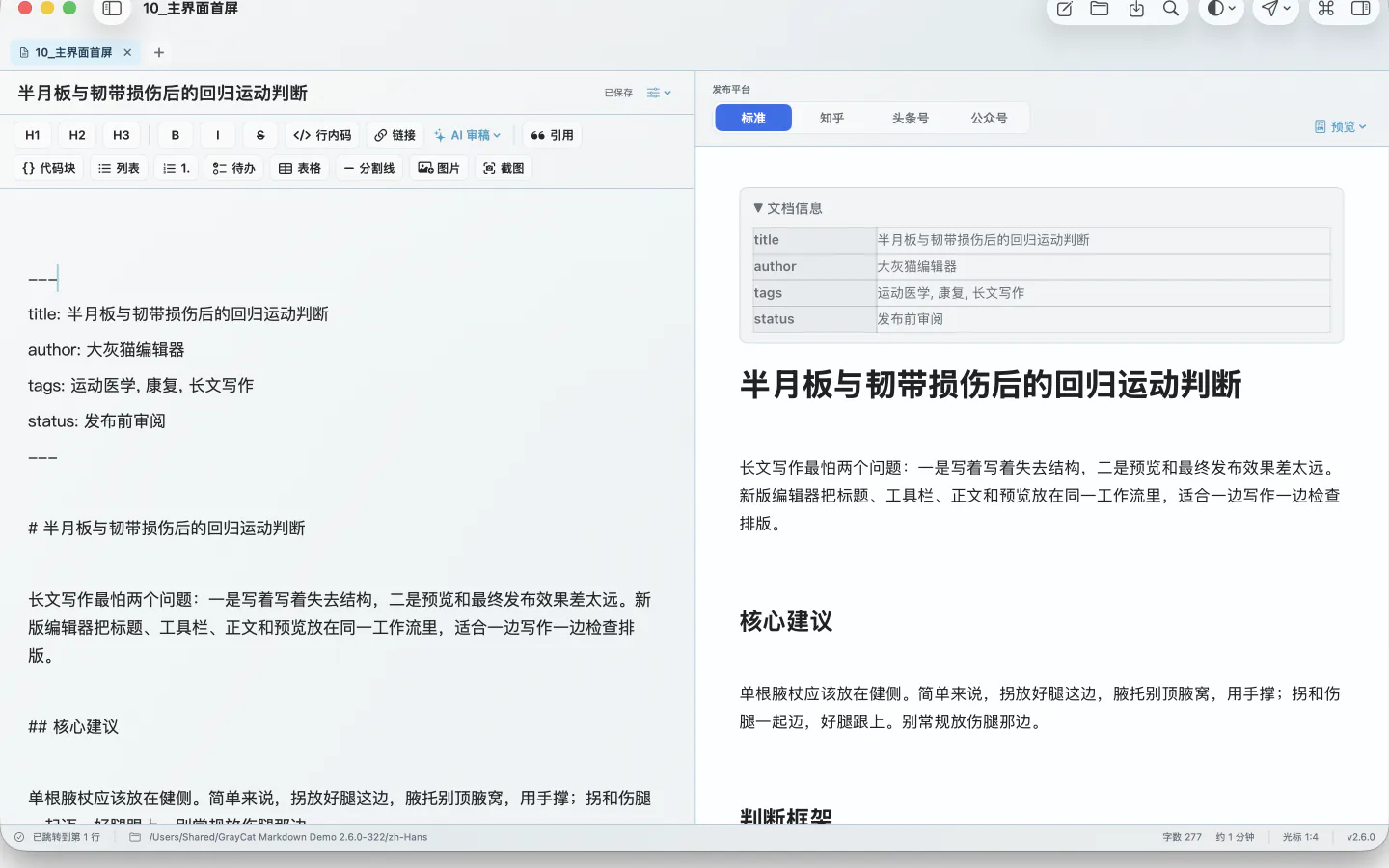This screenshot has width=1389, height=868.
Task: Toggle the right preview panel icon
Action: [1361, 9]
